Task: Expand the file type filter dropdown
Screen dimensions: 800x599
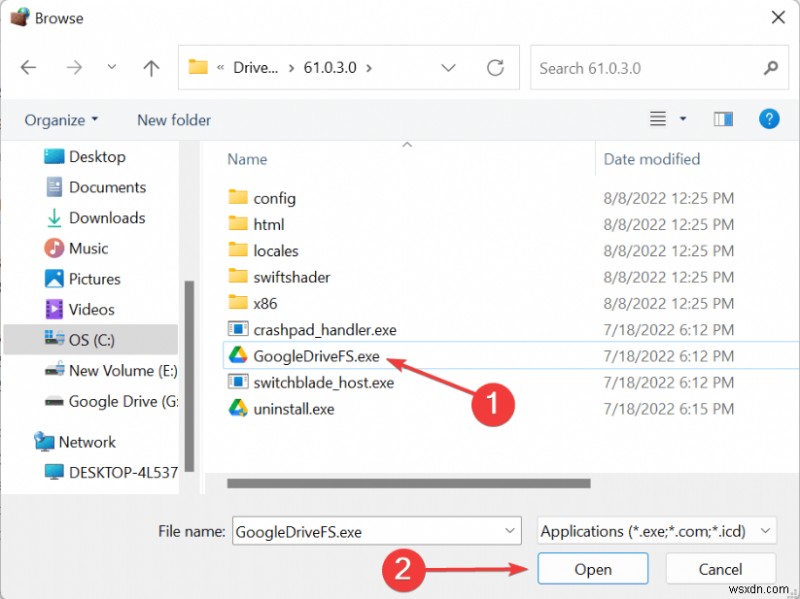Action: coord(765,532)
